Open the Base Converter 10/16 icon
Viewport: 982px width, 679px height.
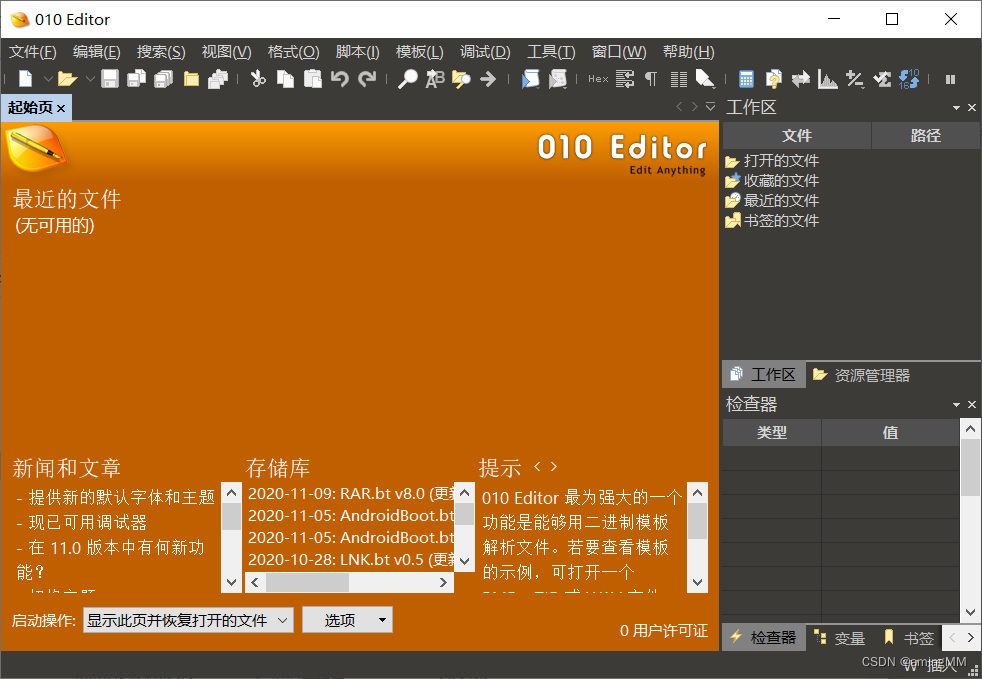tap(909, 79)
